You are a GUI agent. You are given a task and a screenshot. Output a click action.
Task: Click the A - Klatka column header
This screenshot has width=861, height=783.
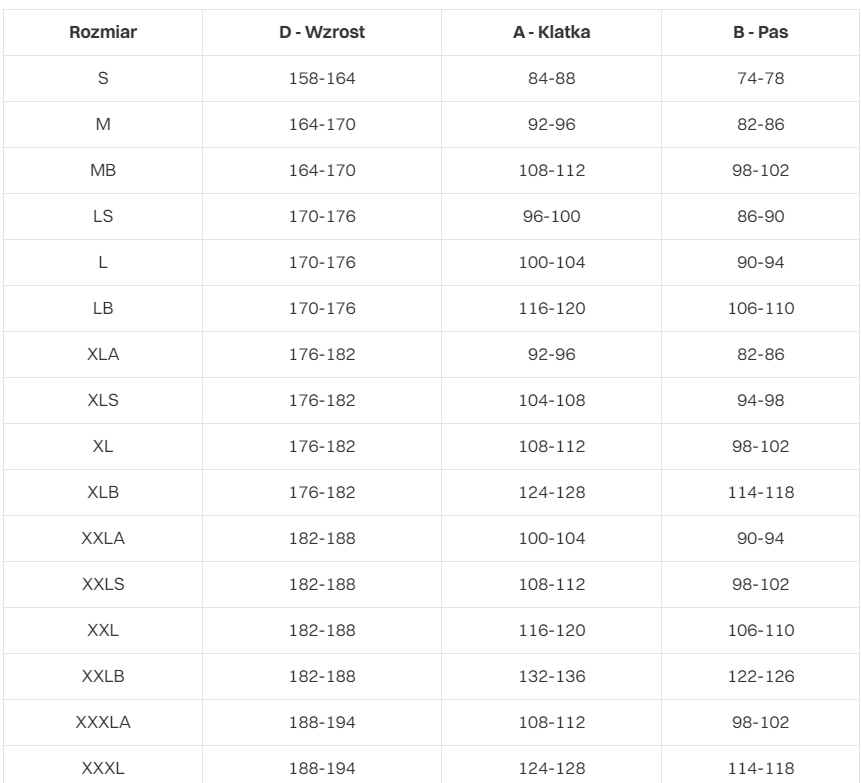tap(549, 33)
